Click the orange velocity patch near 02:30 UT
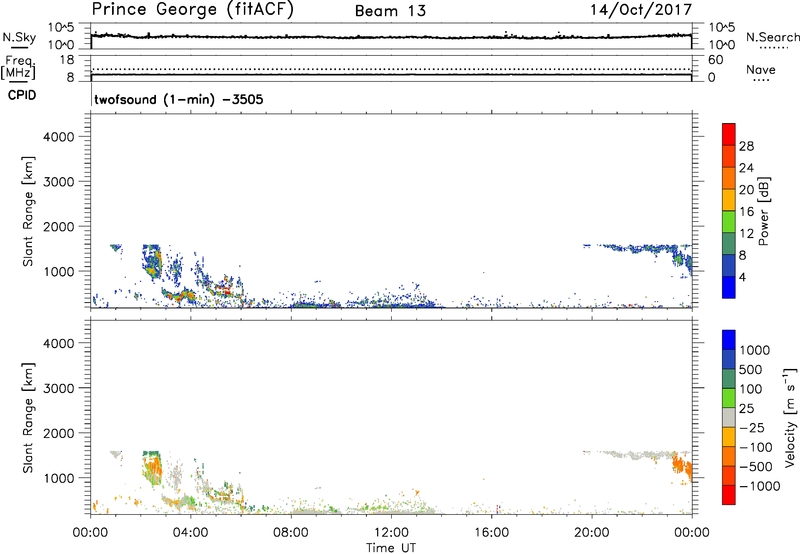 coord(152,468)
